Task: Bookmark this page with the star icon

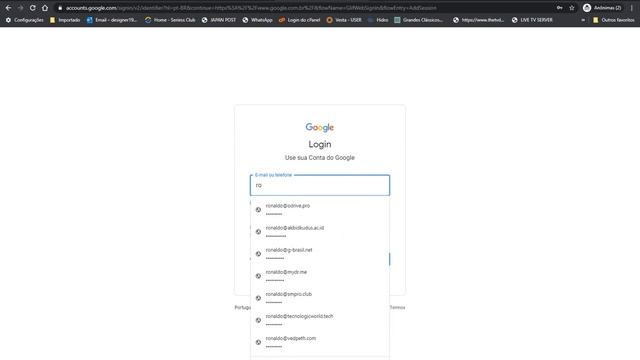Action: tap(572, 8)
